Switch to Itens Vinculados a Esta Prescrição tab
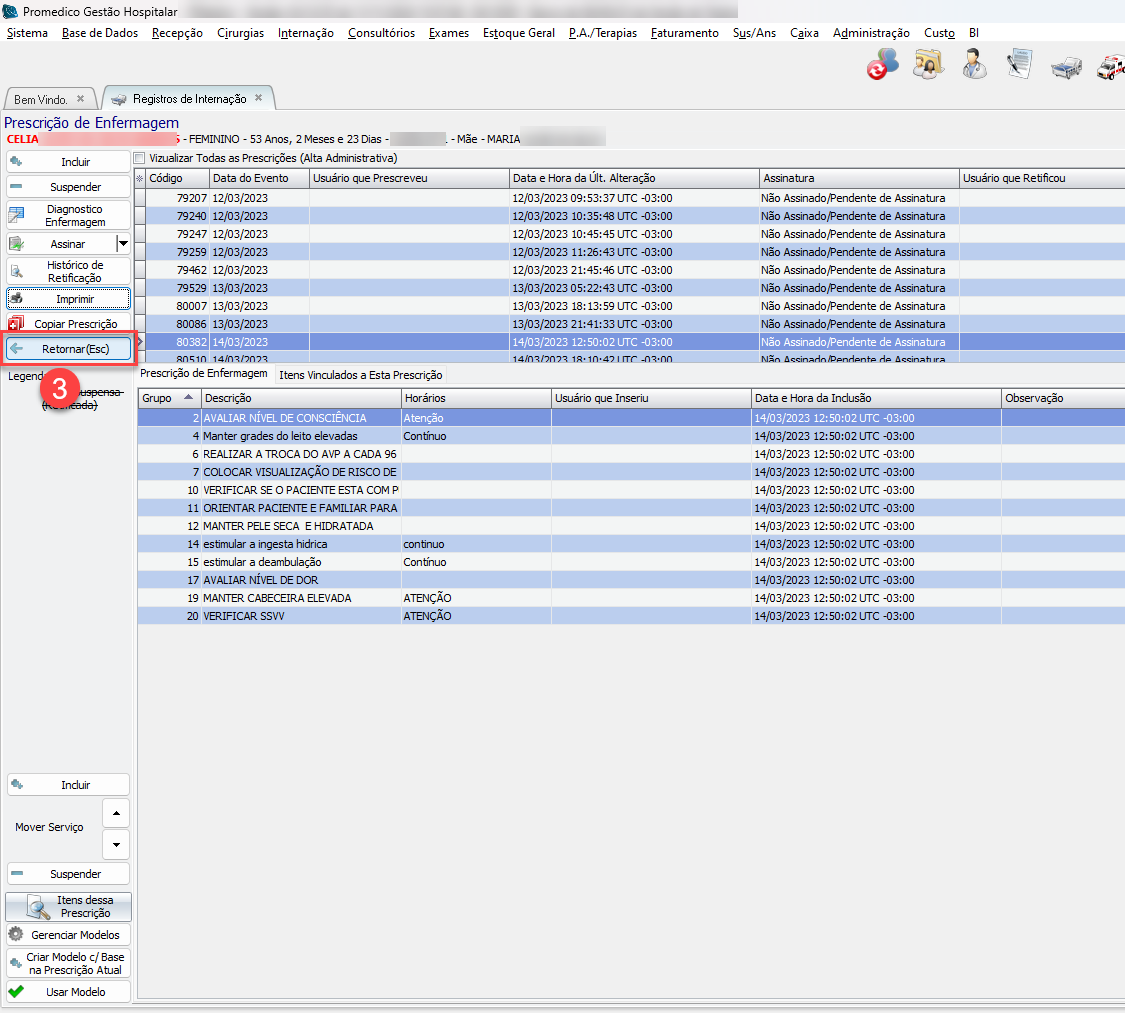This screenshot has height=1013, width=1125. [360, 375]
